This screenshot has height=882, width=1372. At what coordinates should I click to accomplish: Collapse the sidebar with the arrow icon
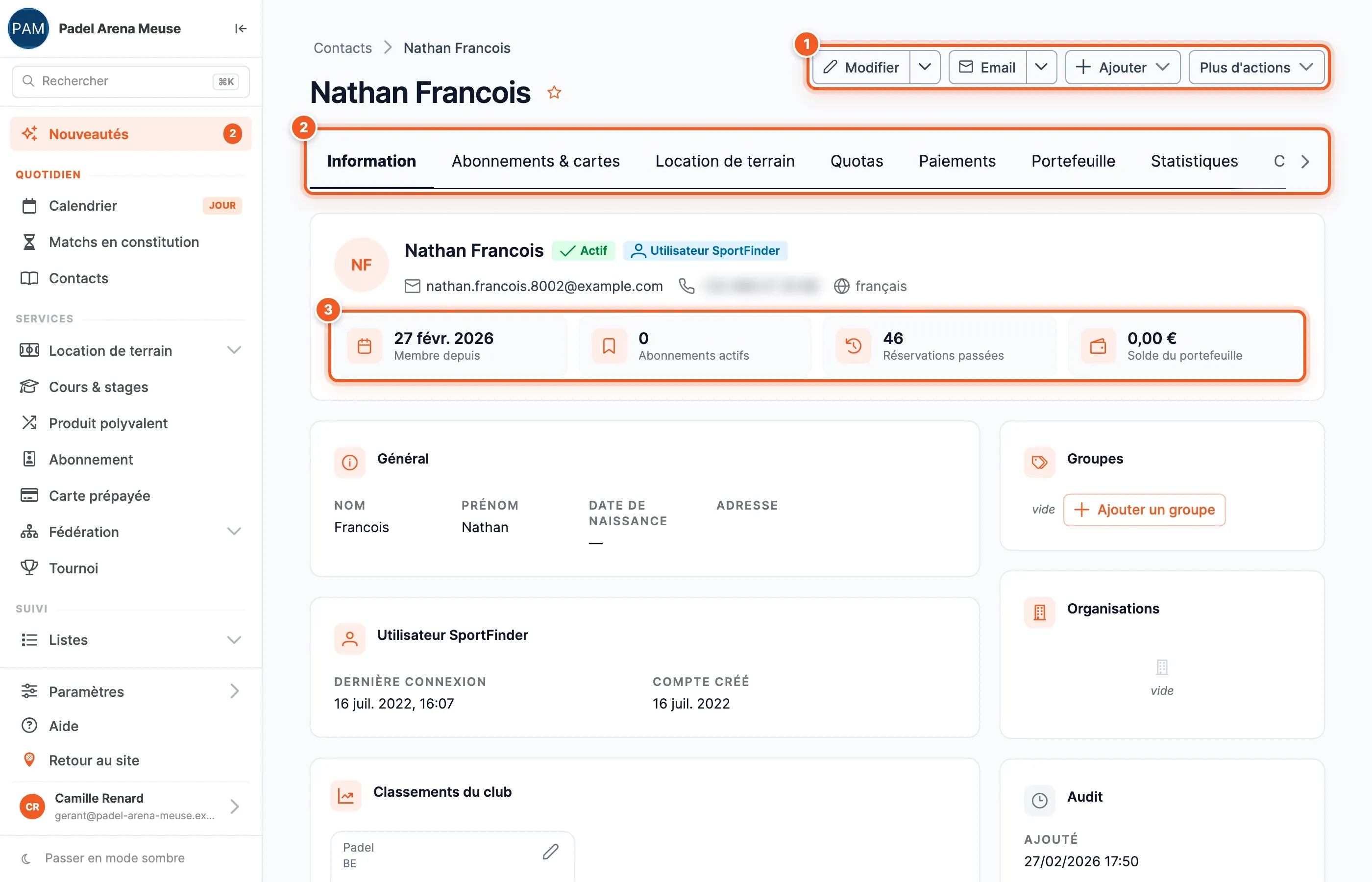241,28
